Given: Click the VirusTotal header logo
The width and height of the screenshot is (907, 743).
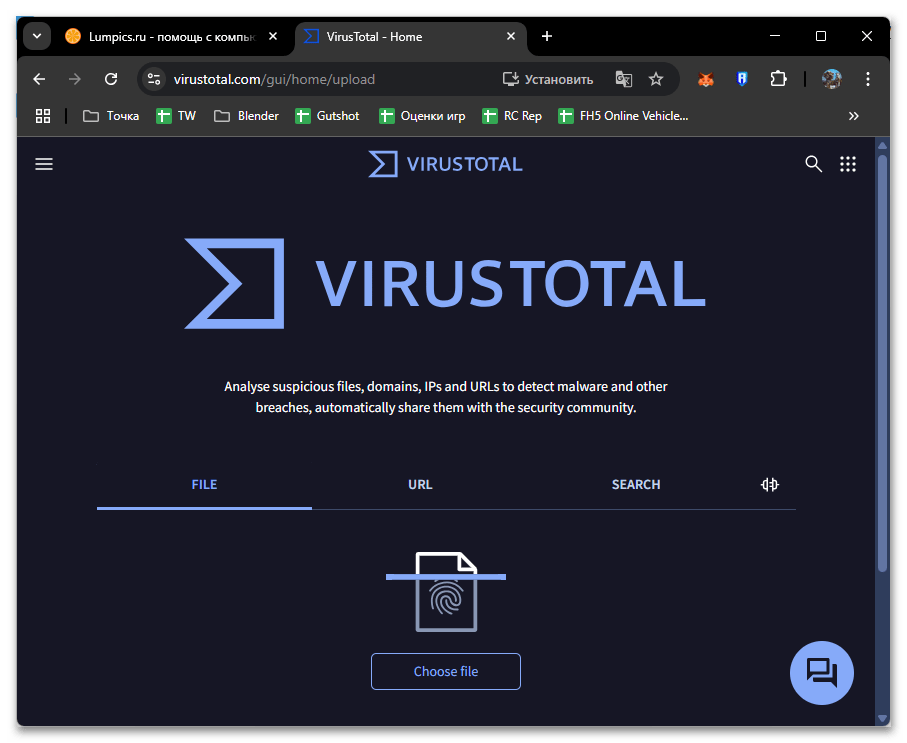Looking at the screenshot, I should tap(445, 164).
